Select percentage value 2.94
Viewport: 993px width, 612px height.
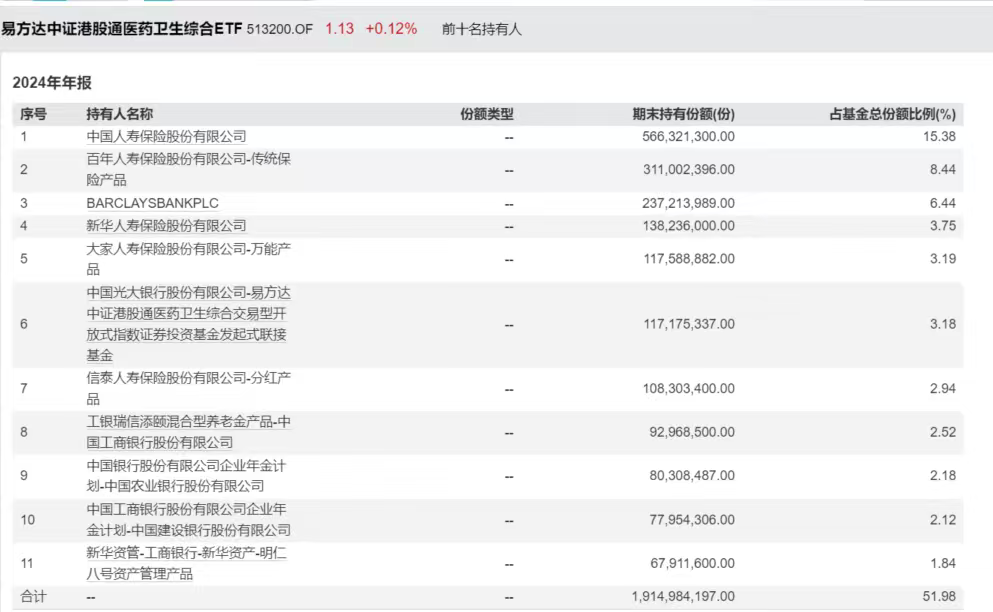pyautogui.click(x=943, y=388)
